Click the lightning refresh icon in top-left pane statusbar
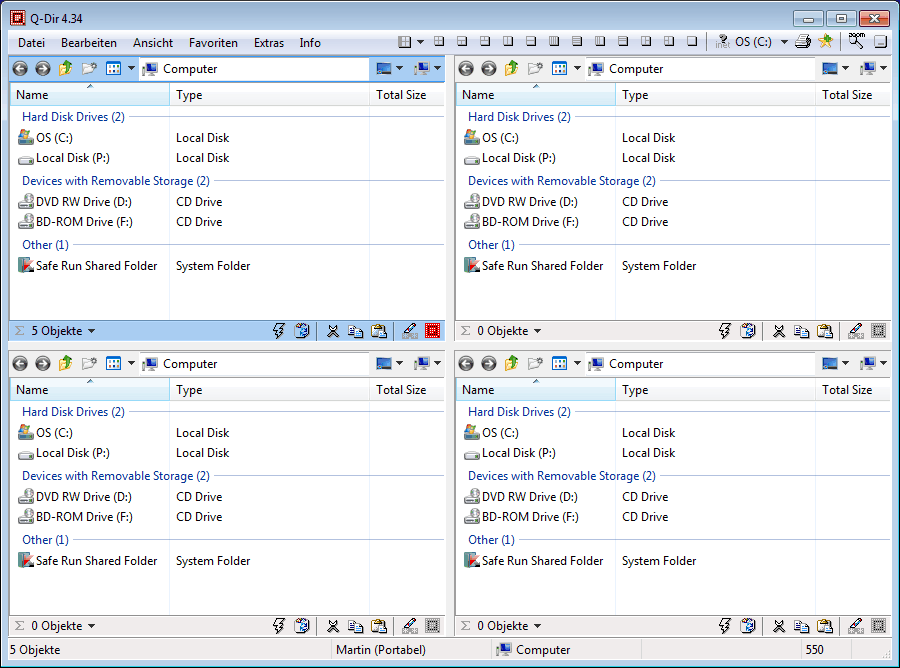This screenshot has height=668, width=900. (279, 330)
